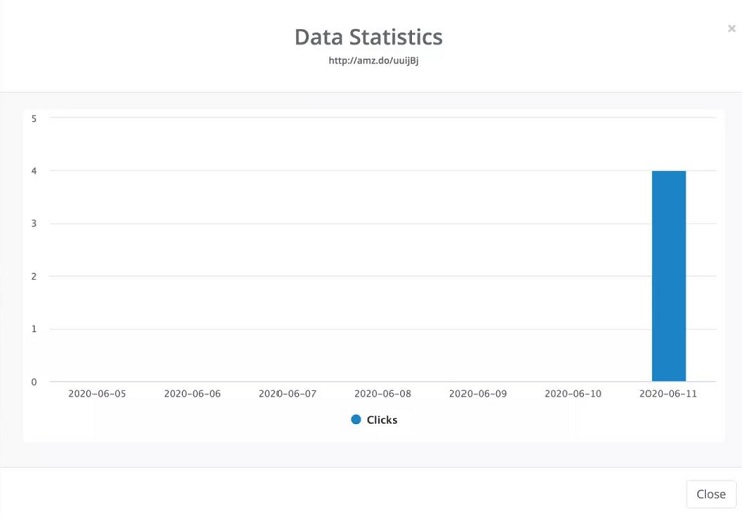Screen dimensions: 742x517
Task: Click the blue bar for 2020-06-11
Action: [669, 276]
